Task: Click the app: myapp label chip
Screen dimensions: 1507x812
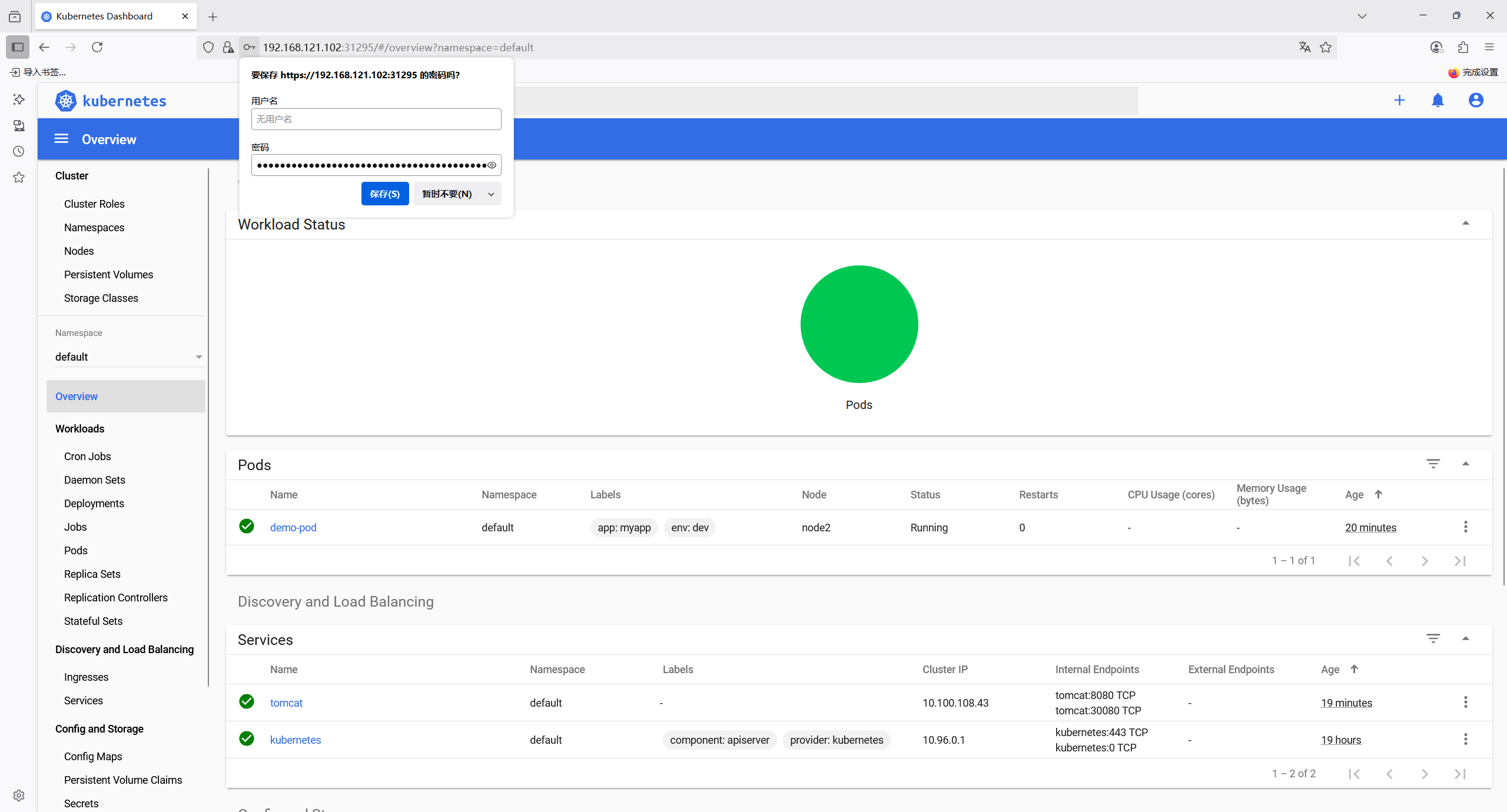Action: click(x=624, y=527)
